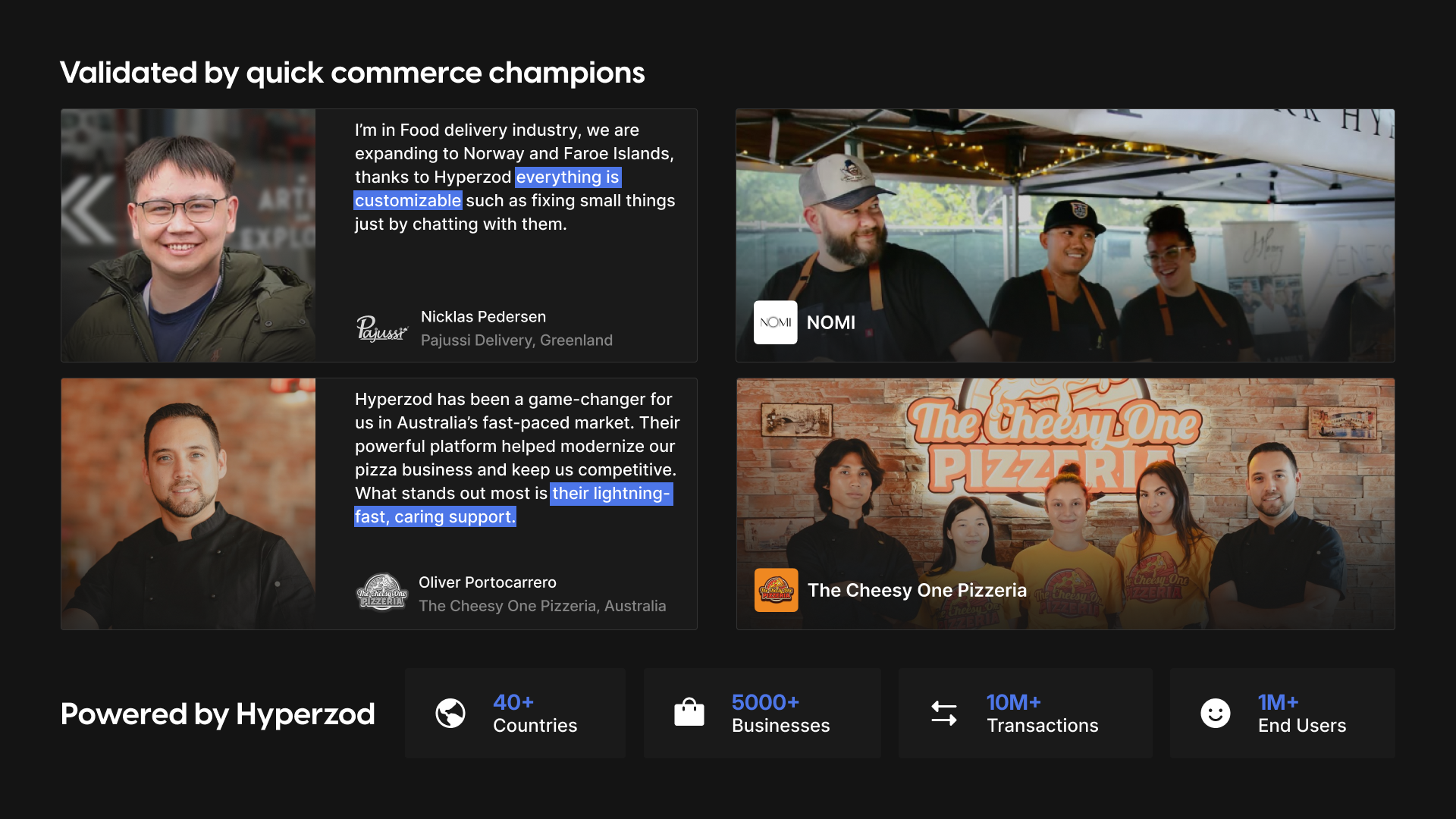
Task: Select 'The Cheesy One Pizzeria, Australia' caption
Action: click(542, 605)
